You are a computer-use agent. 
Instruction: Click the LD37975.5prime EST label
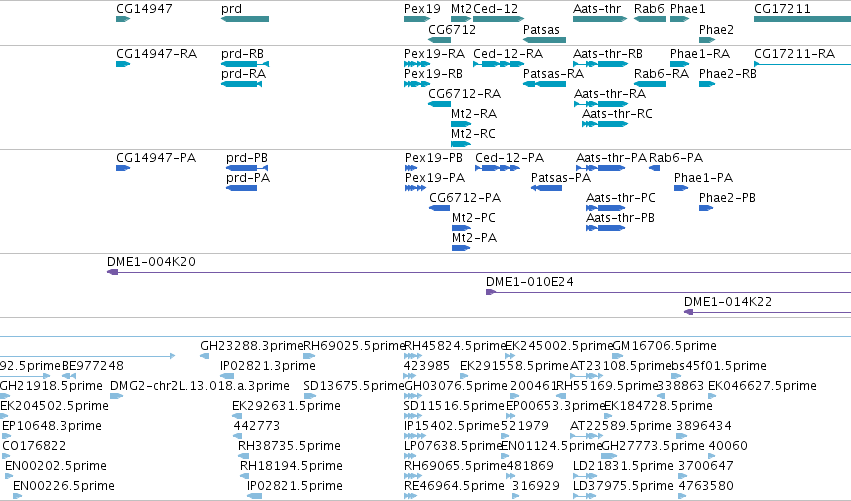(623, 486)
